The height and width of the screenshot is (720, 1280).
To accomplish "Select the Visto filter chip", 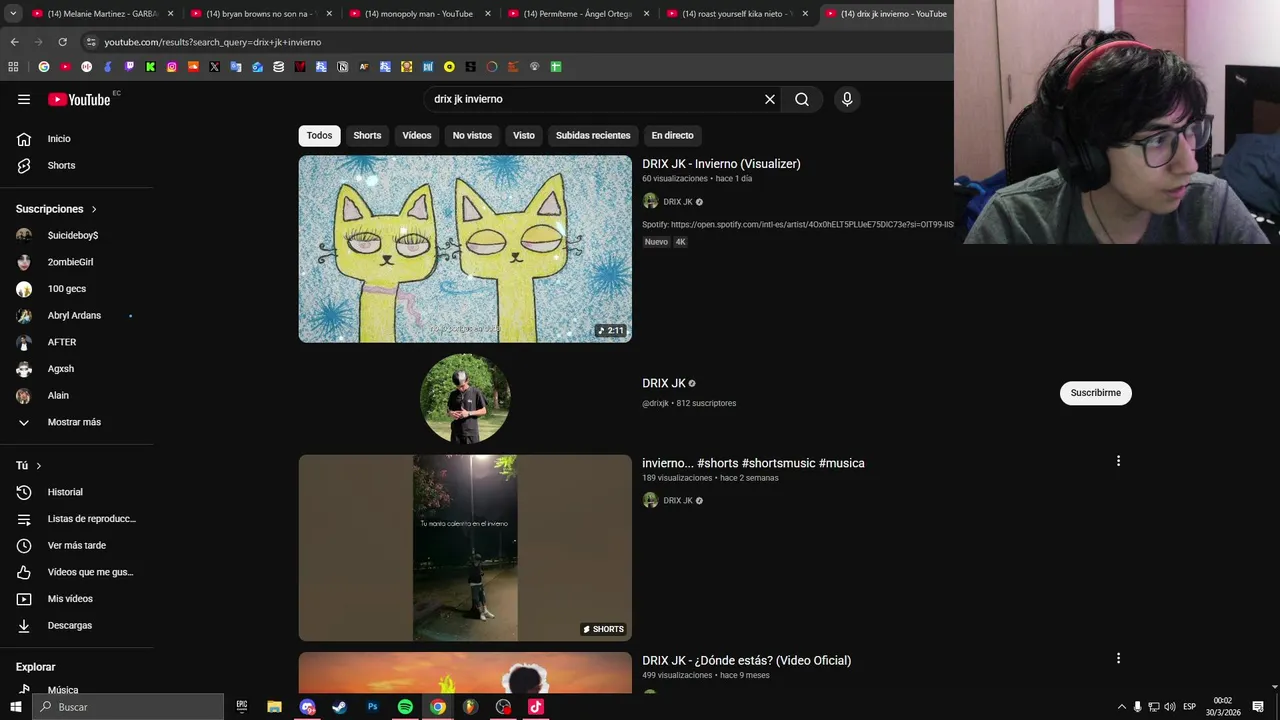I will point(524,135).
